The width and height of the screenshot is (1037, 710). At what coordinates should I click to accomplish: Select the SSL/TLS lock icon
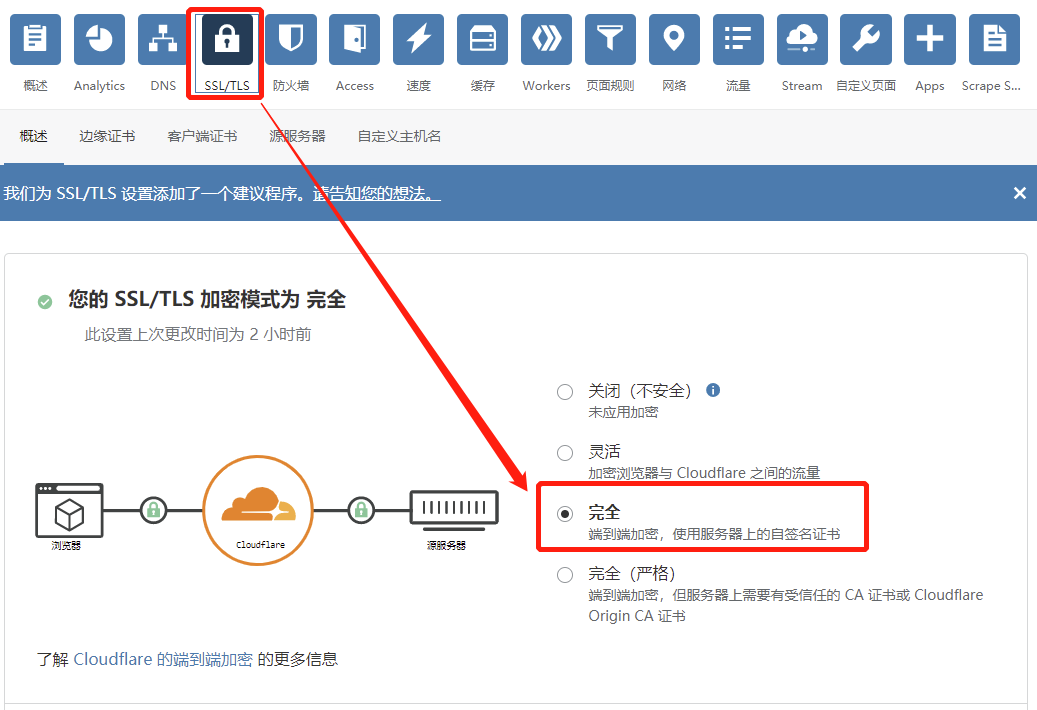pos(225,39)
